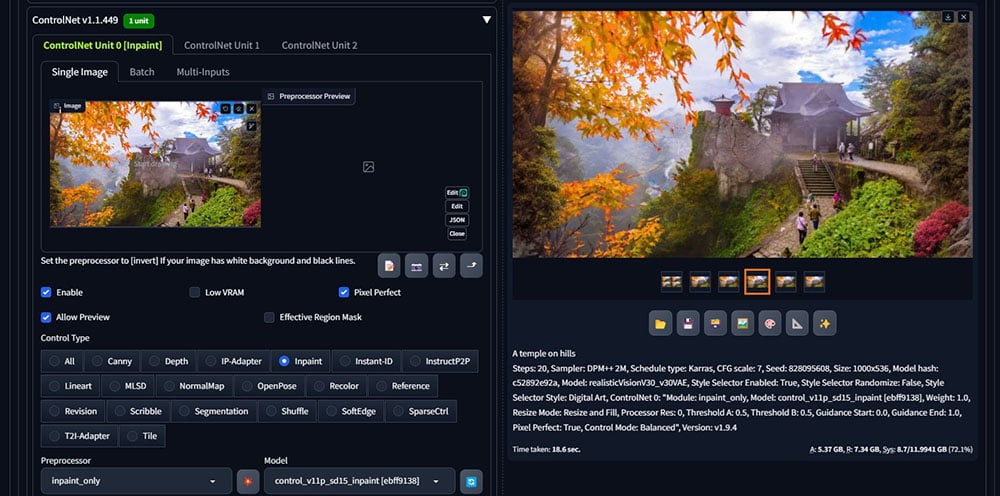Click the JSON button in preprocessor preview
Screen dimensions: 1000x496
pos(456,220)
